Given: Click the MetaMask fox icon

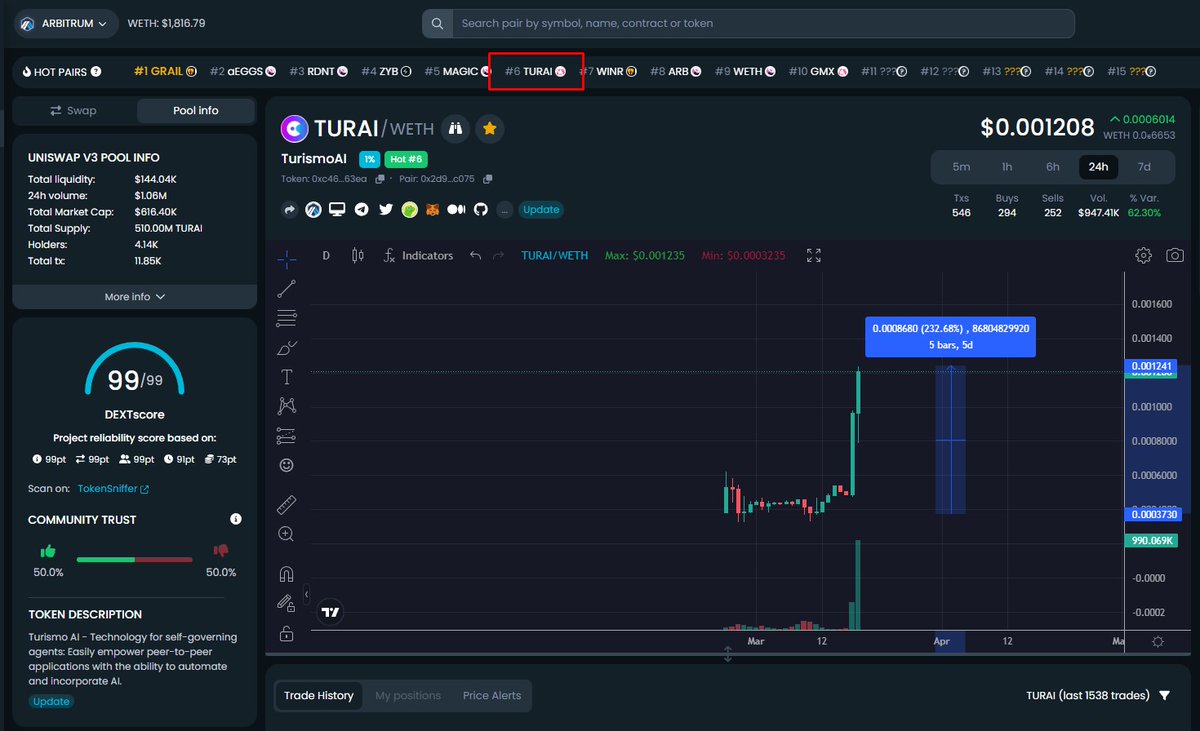Looking at the screenshot, I should coord(432,210).
